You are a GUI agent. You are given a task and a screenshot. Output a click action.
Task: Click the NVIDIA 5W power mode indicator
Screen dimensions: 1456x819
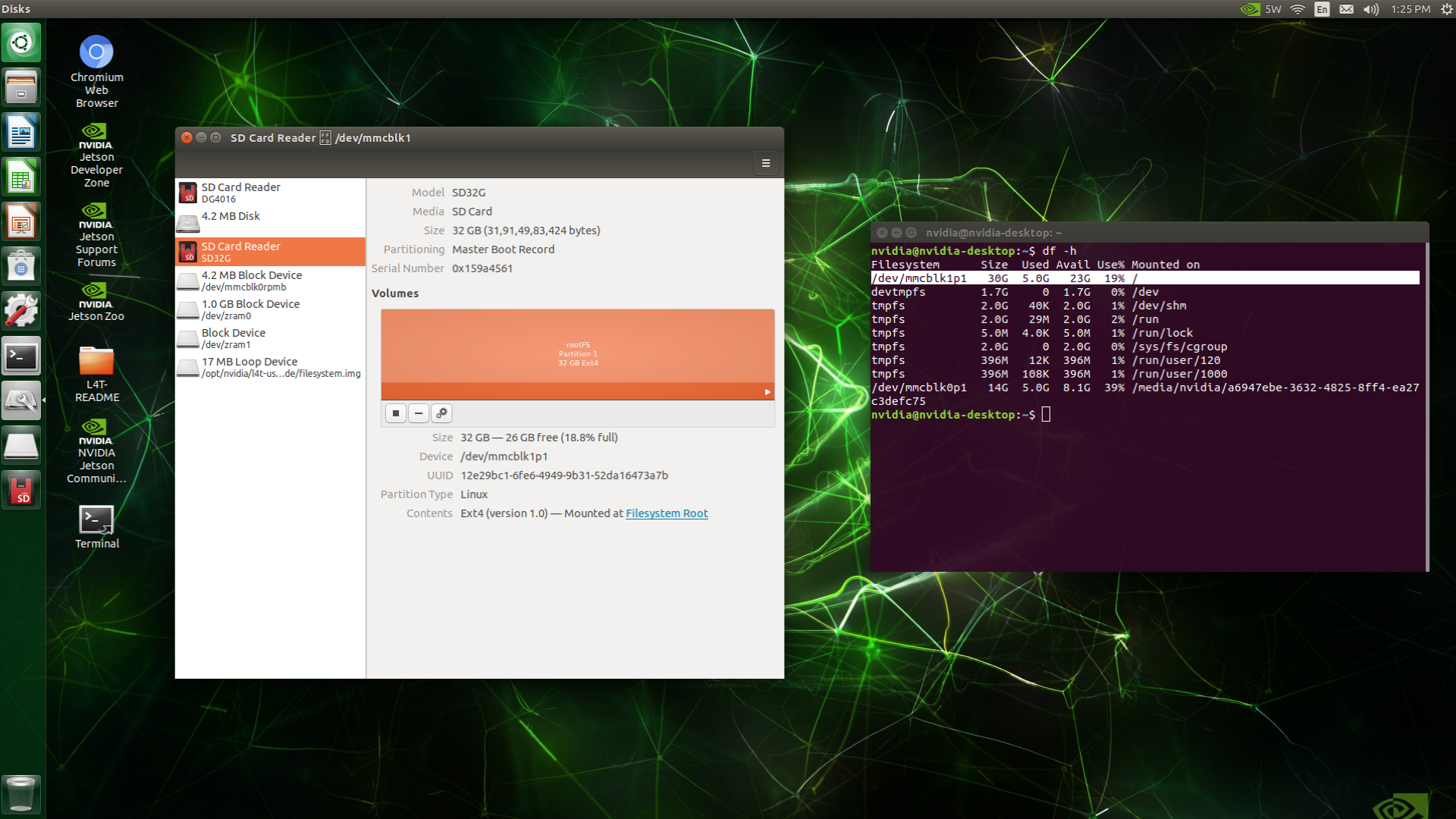click(x=1260, y=9)
